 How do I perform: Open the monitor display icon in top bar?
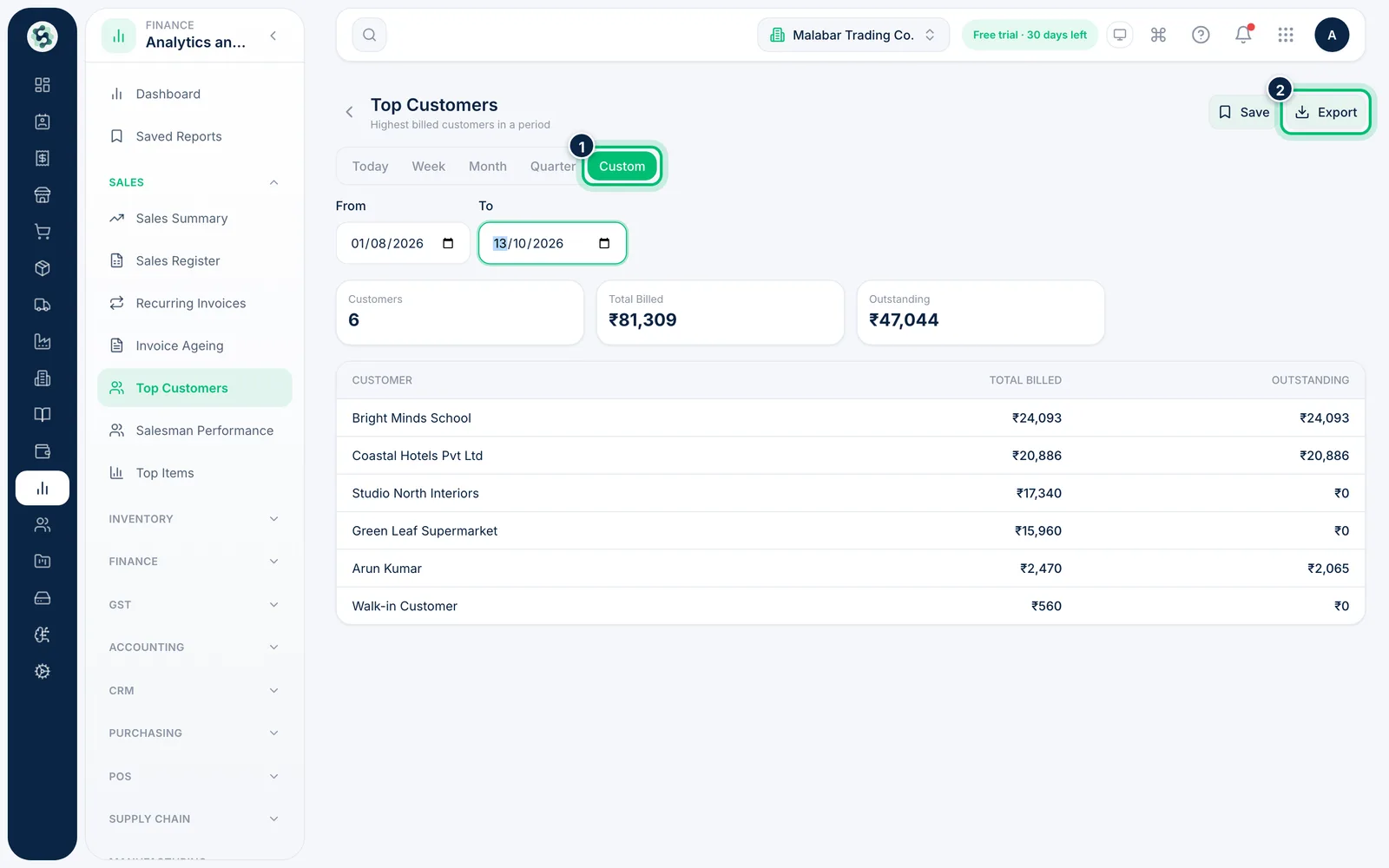tap(1120, 35)
